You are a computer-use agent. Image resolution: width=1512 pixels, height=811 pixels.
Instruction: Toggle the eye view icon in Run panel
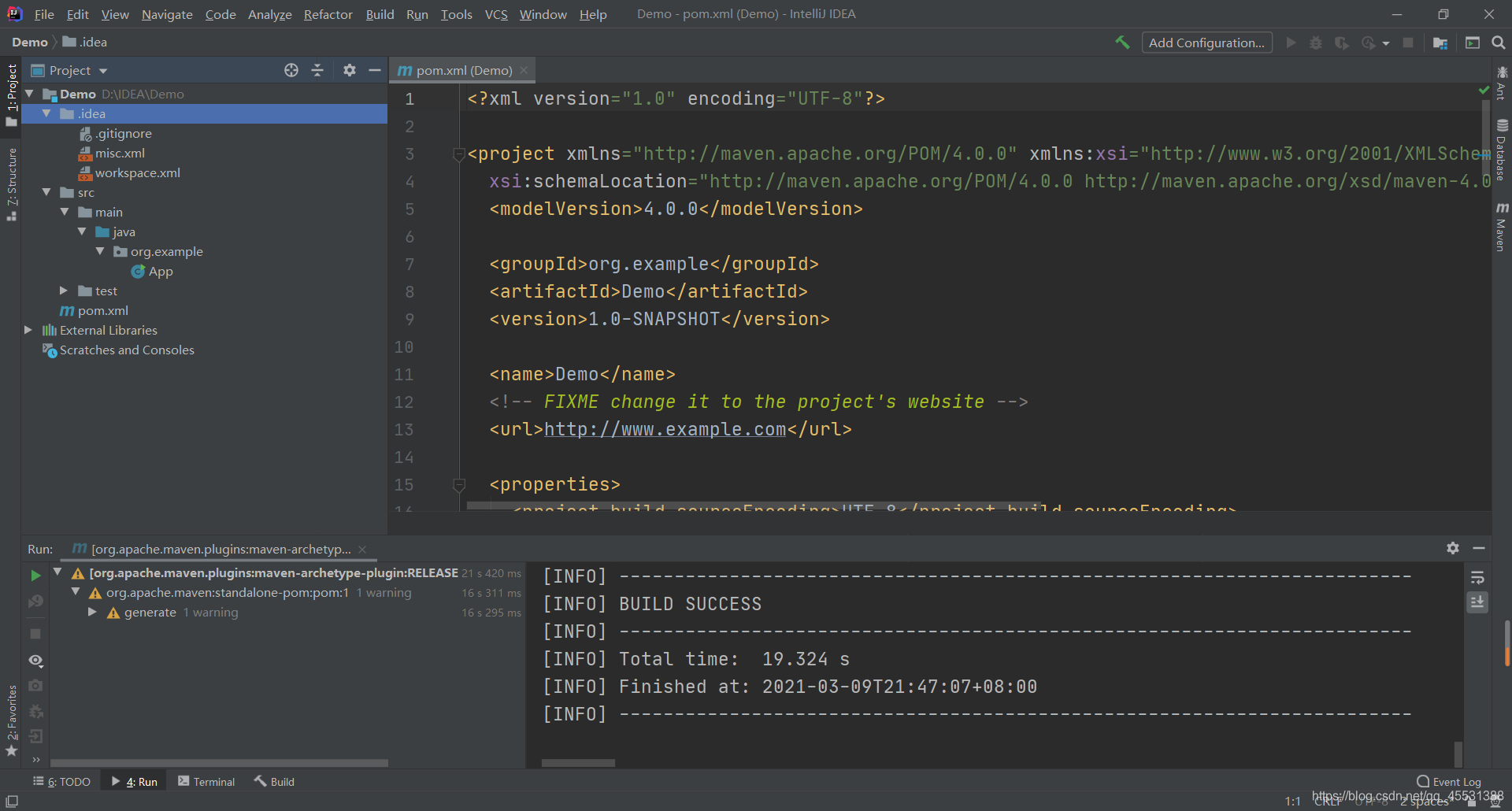(35, 661)
